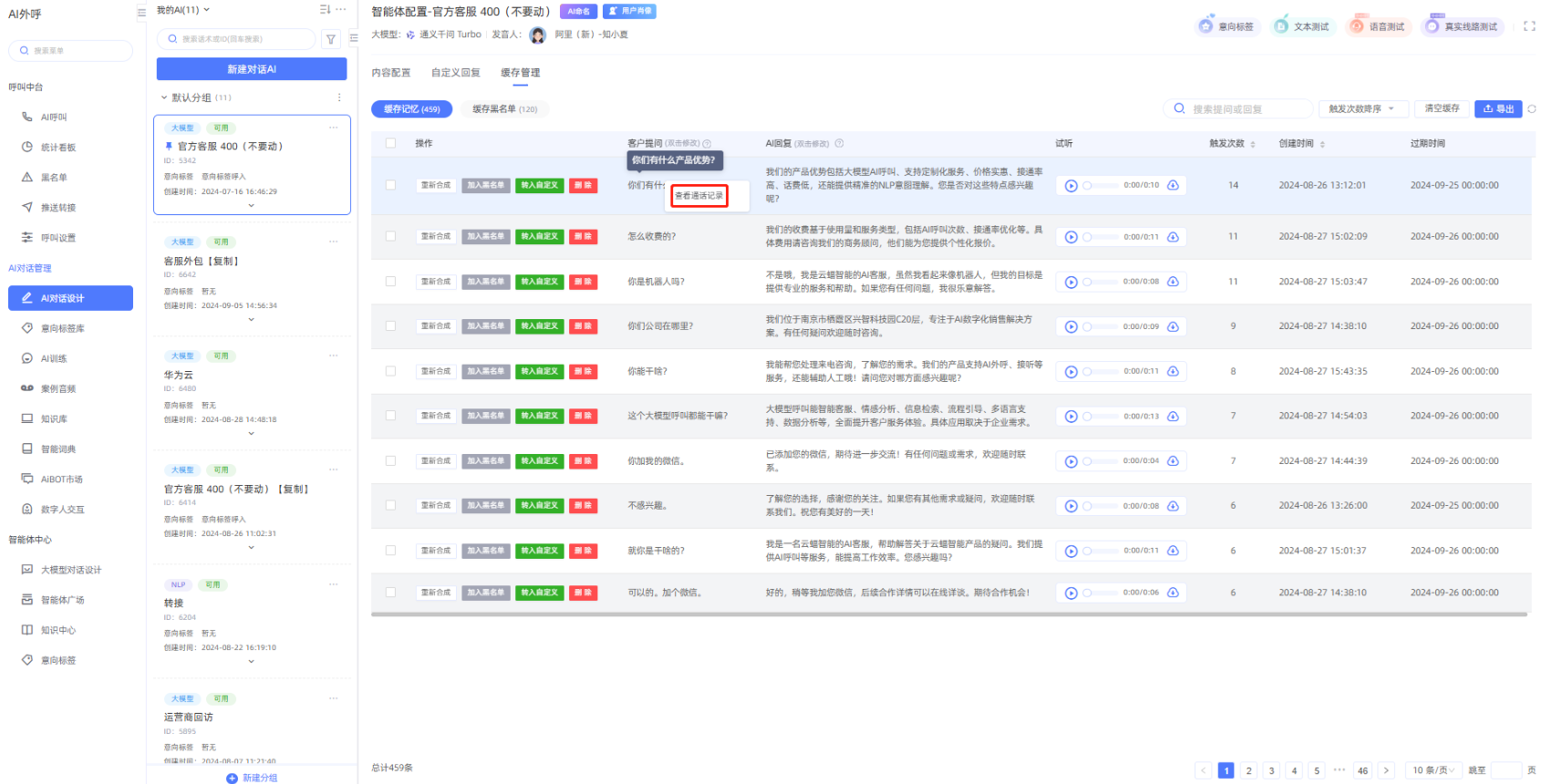Tick the checkbox for the 不感兴趣。 row
Viewport: 1542px width, 784px height.
pos(390,505)
